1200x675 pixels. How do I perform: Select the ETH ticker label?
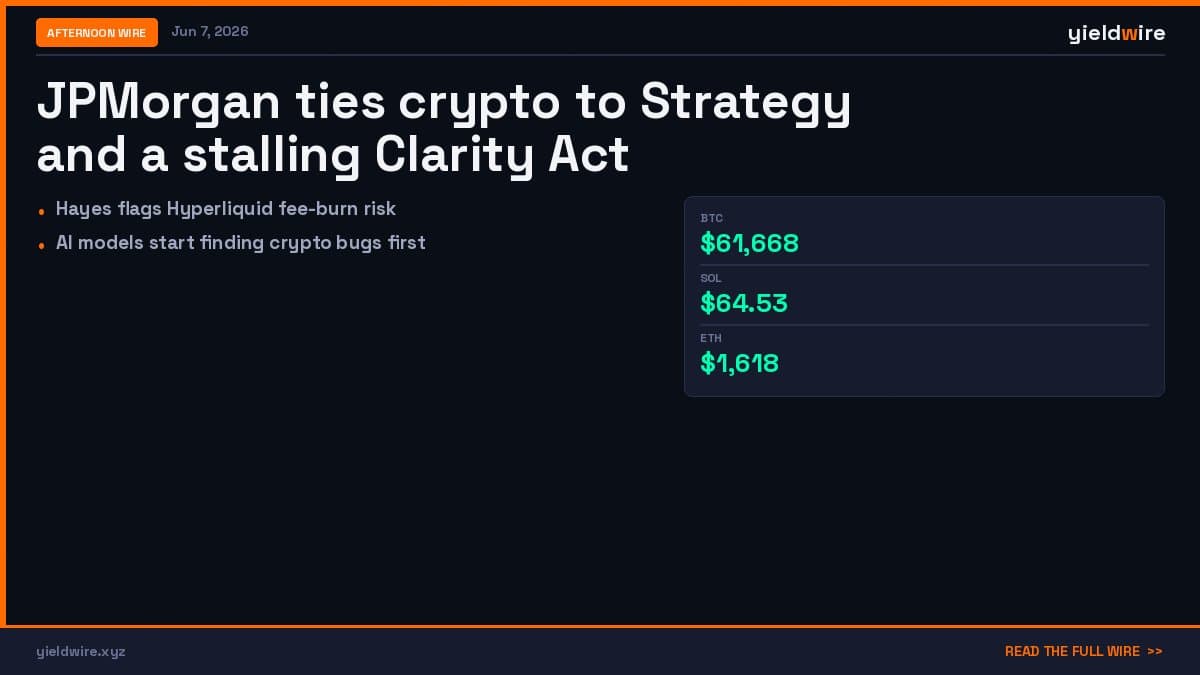[x=711, y=338]
